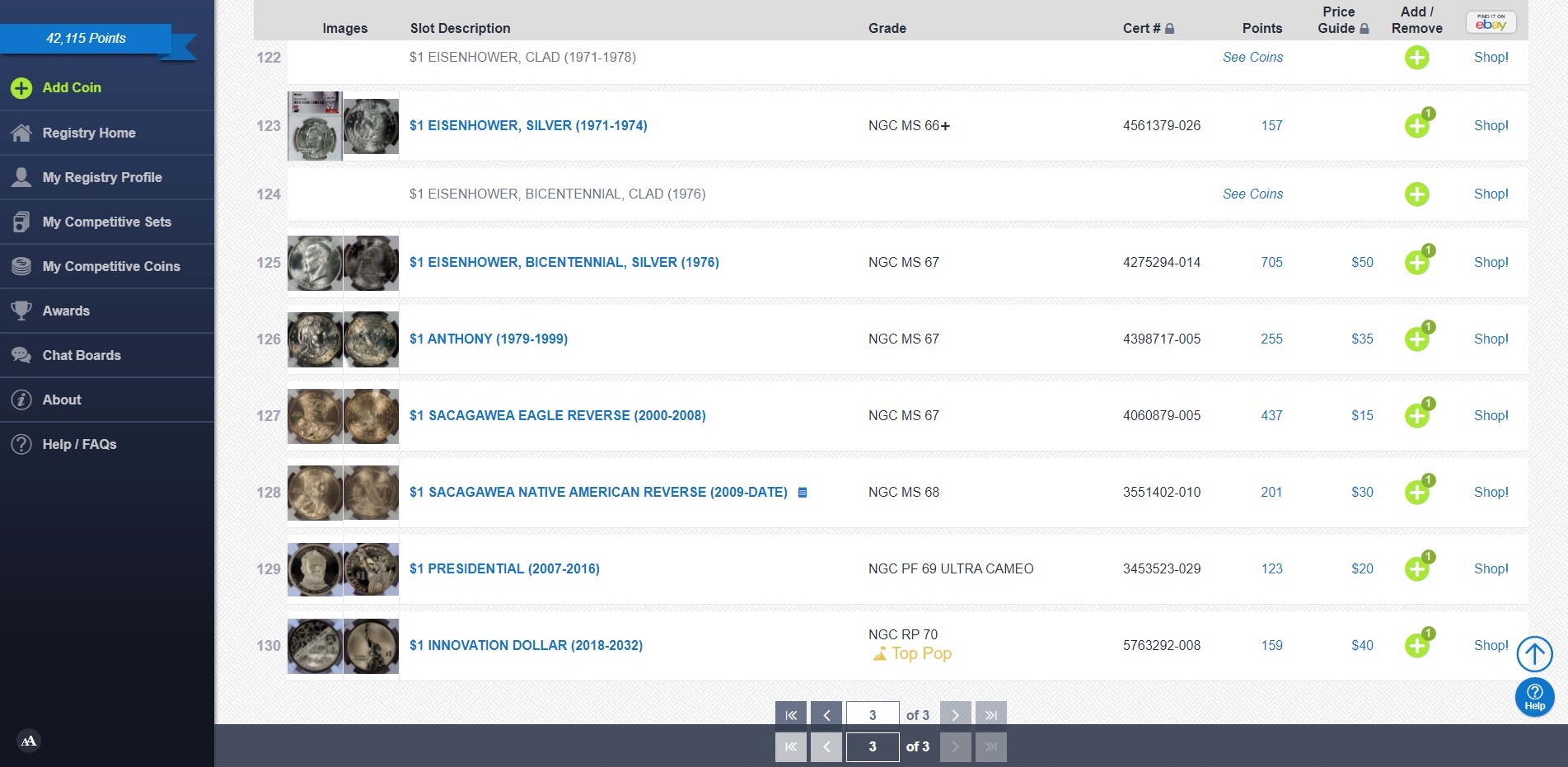Image resolution: width=1568 pixels, height=767 pixels.
Task: Click next page arrow in upper pager
Action: [956, 713]
